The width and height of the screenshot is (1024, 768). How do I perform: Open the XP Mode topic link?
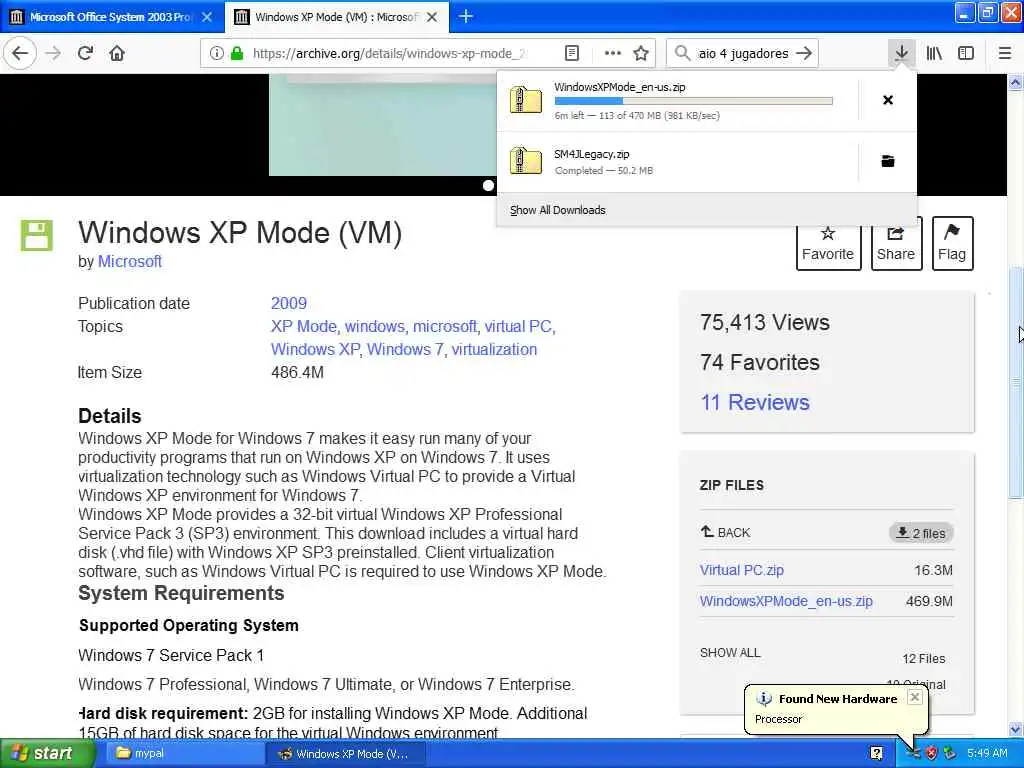click(x=304, y=326)
